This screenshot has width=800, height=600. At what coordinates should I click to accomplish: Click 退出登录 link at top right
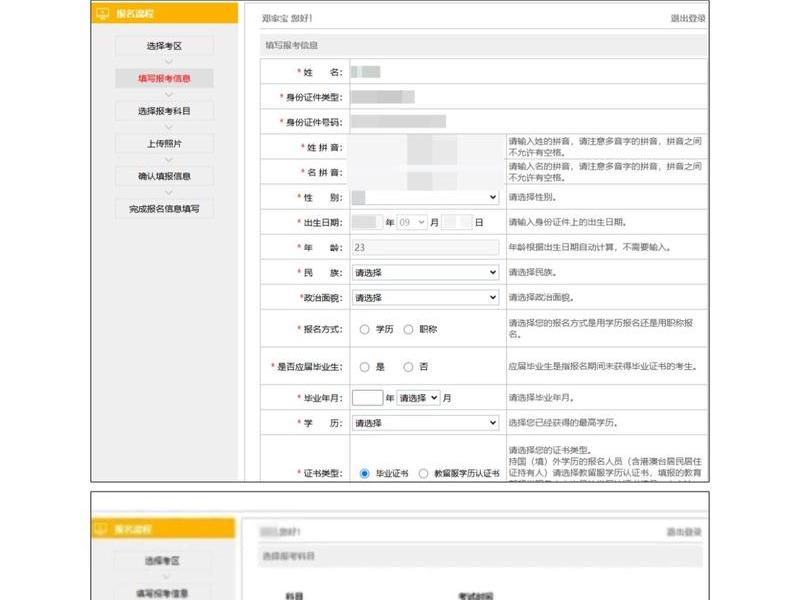[687, 18]
